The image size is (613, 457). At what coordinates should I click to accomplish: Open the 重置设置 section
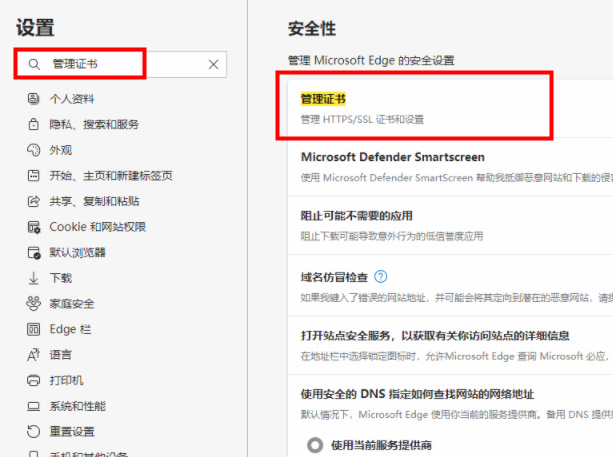[x=72, y=432]
